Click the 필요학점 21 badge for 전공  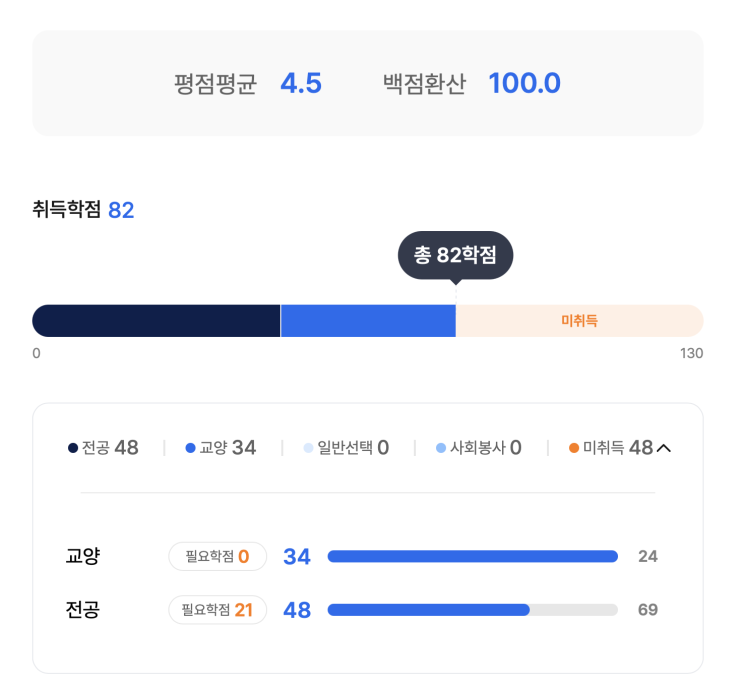(x=217, y=610)
